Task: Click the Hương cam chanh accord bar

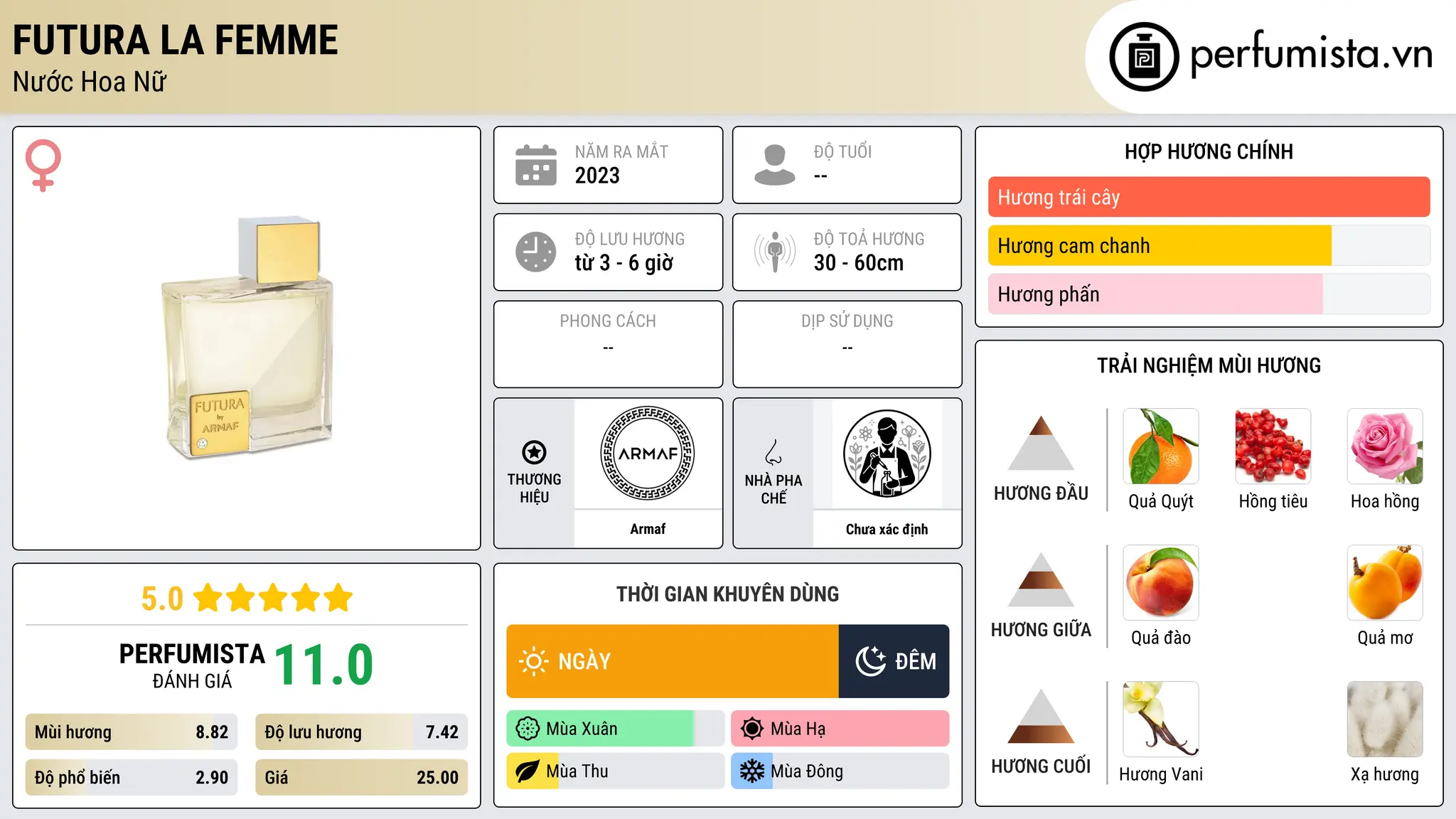Action: 1209,245
